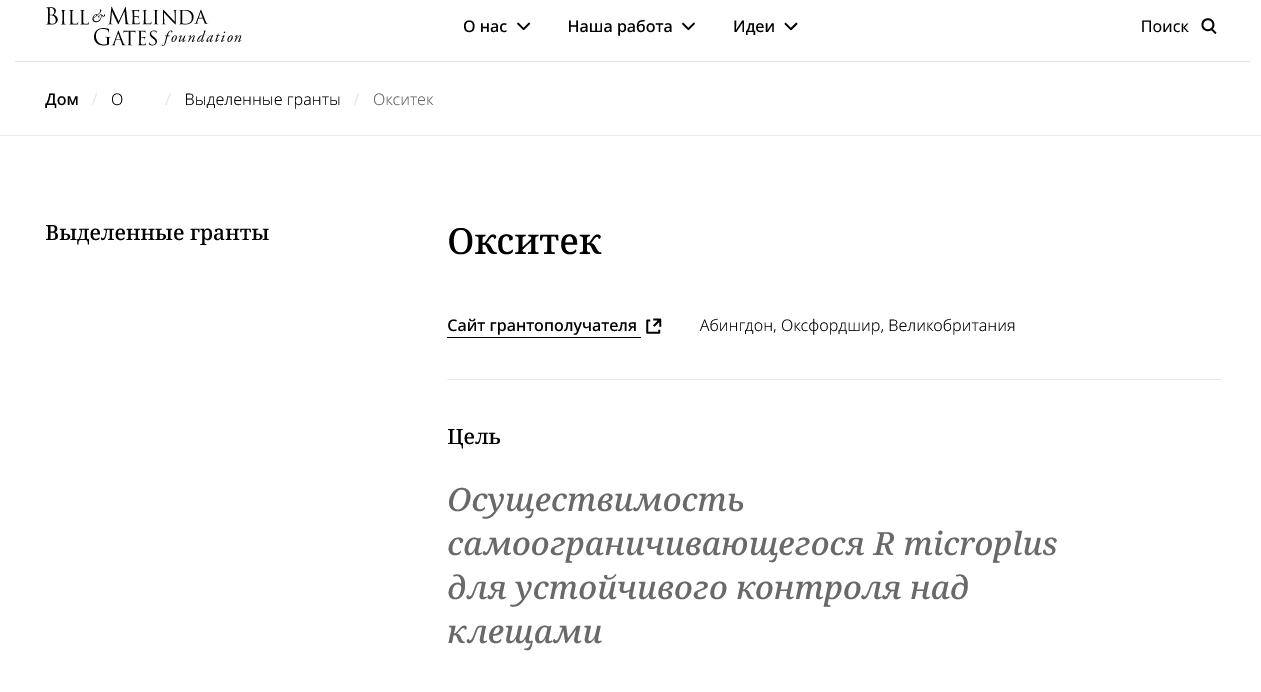Click the Выделенные гранты sidebar heading
The image size is (1261, 692).
coord(157,233)
